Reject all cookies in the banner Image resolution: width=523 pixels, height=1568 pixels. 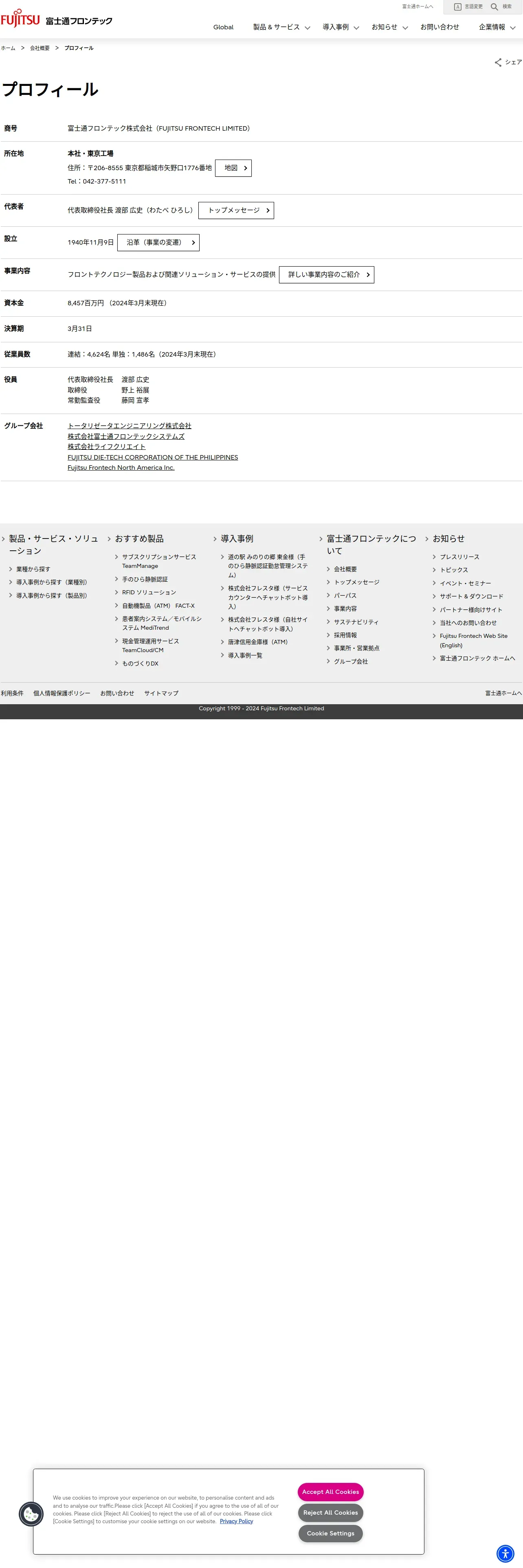[x=331, y=1513]
